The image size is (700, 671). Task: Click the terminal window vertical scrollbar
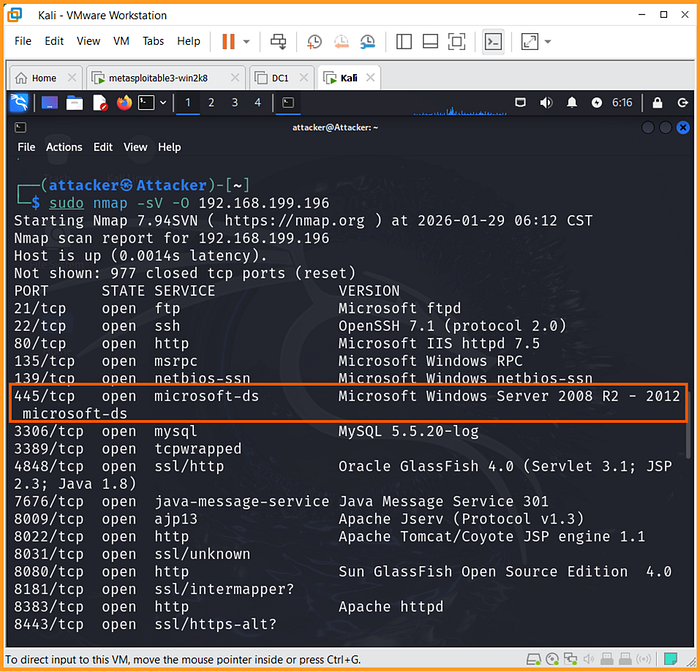click(x=688, y=425)
